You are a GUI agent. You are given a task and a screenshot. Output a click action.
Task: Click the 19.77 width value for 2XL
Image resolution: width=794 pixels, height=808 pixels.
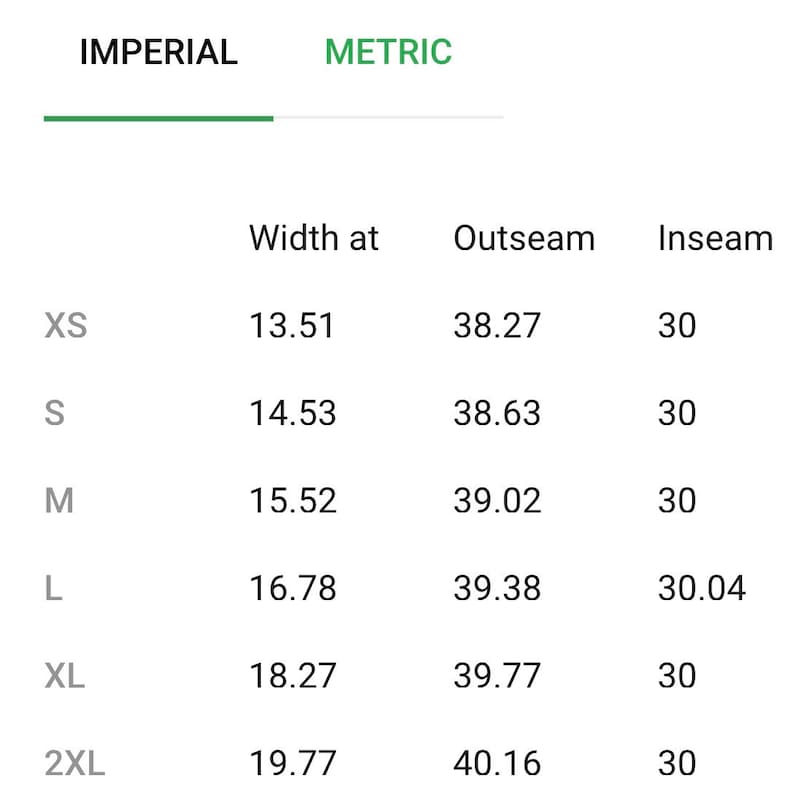[293, 763]
